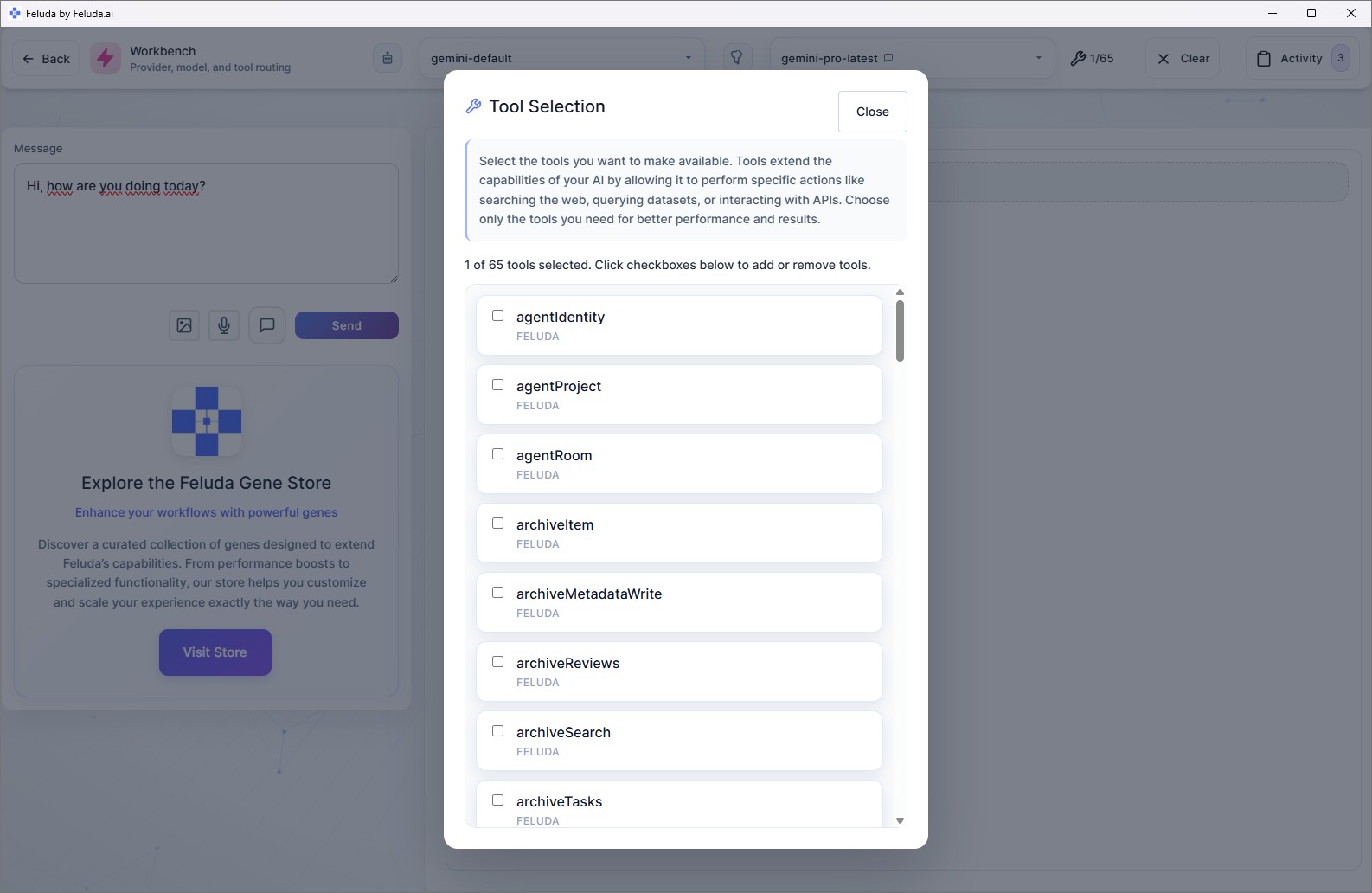Screen dimensions: 1372x893
Task: Click the Send button
Action: coord(347,325)
